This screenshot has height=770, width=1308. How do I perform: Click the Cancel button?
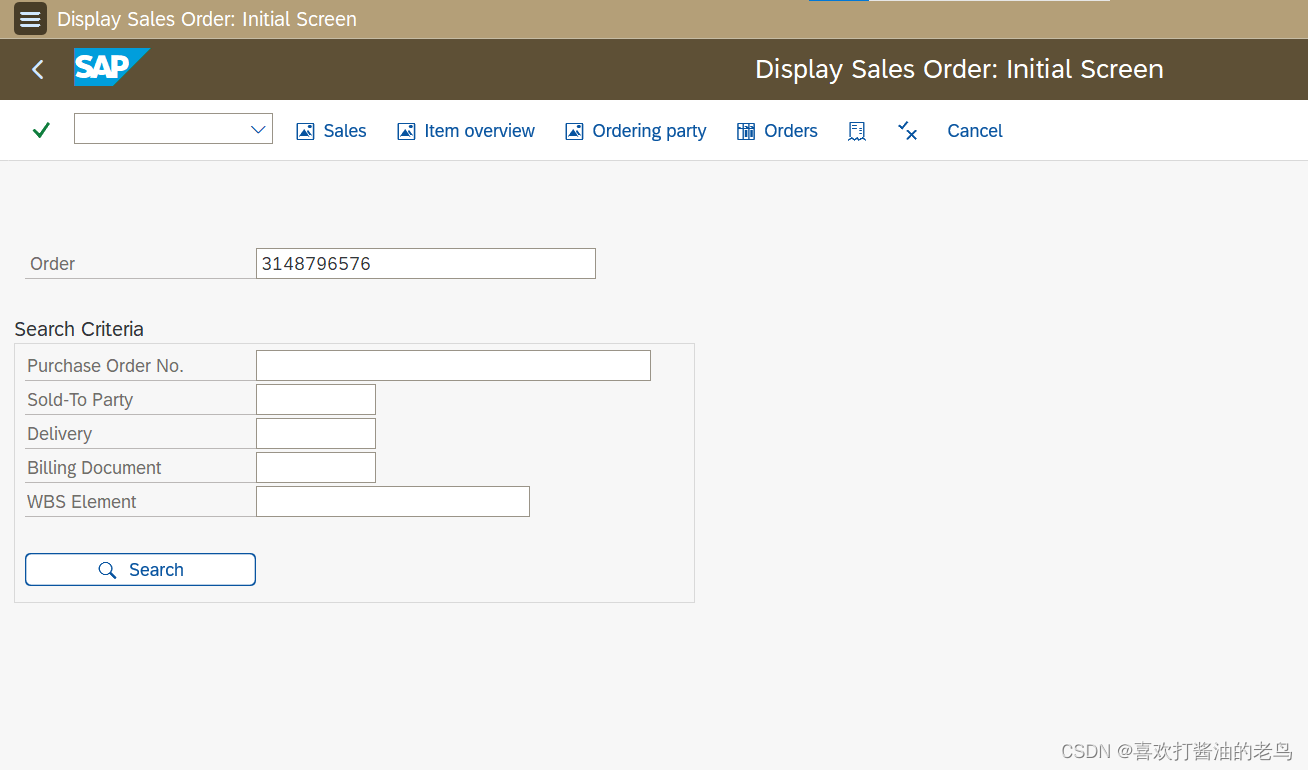(x=975, y=131)
